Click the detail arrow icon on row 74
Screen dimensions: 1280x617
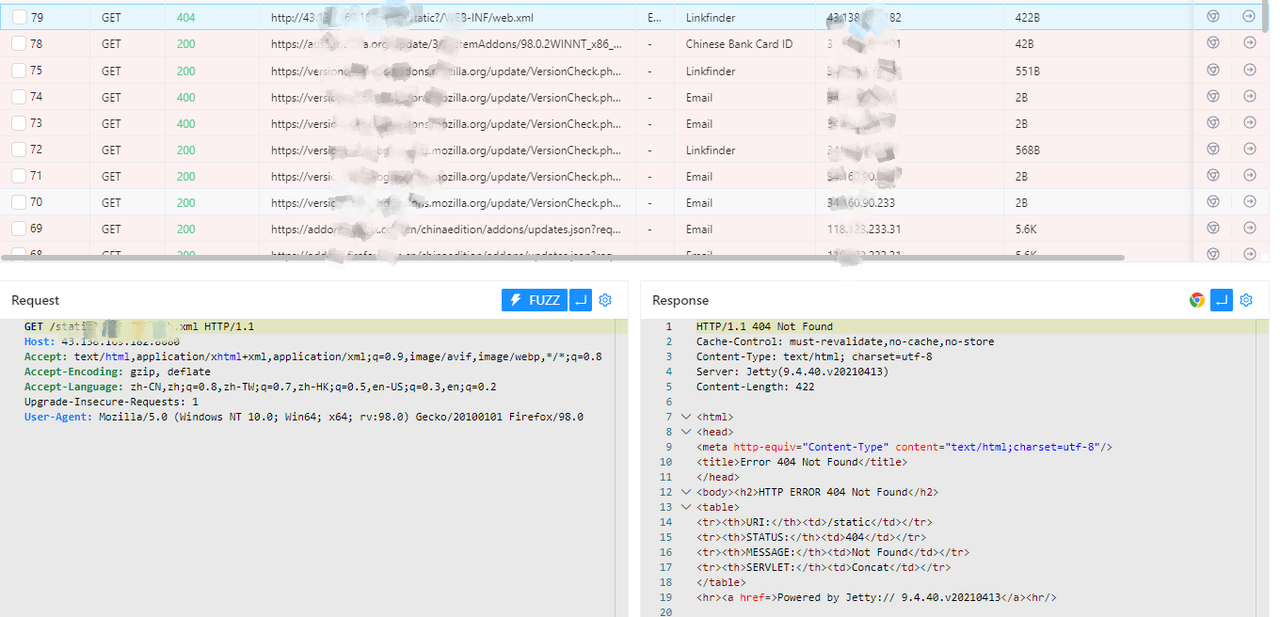[1249, 96]
